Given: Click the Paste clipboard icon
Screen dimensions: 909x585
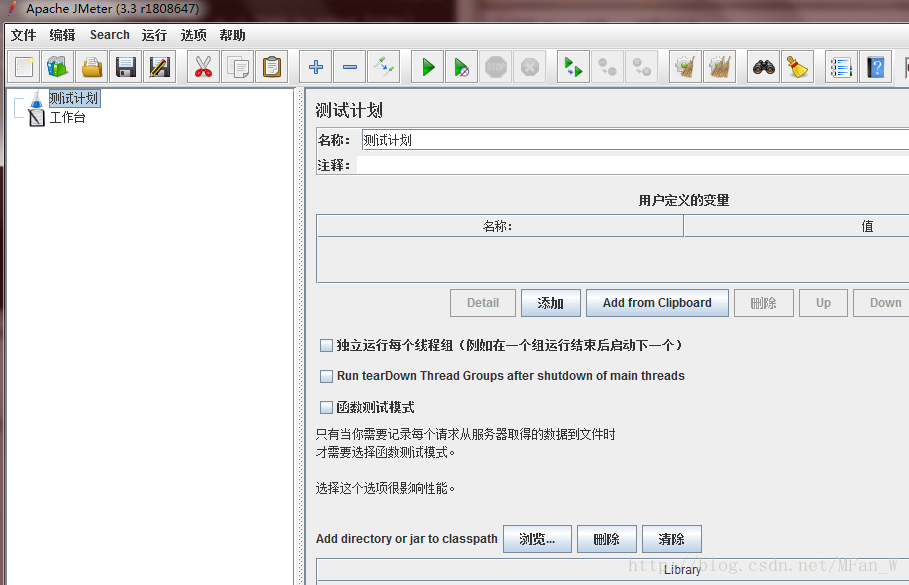Looking at the screenshot, I should pyautogui.click(x=271, y=67).
